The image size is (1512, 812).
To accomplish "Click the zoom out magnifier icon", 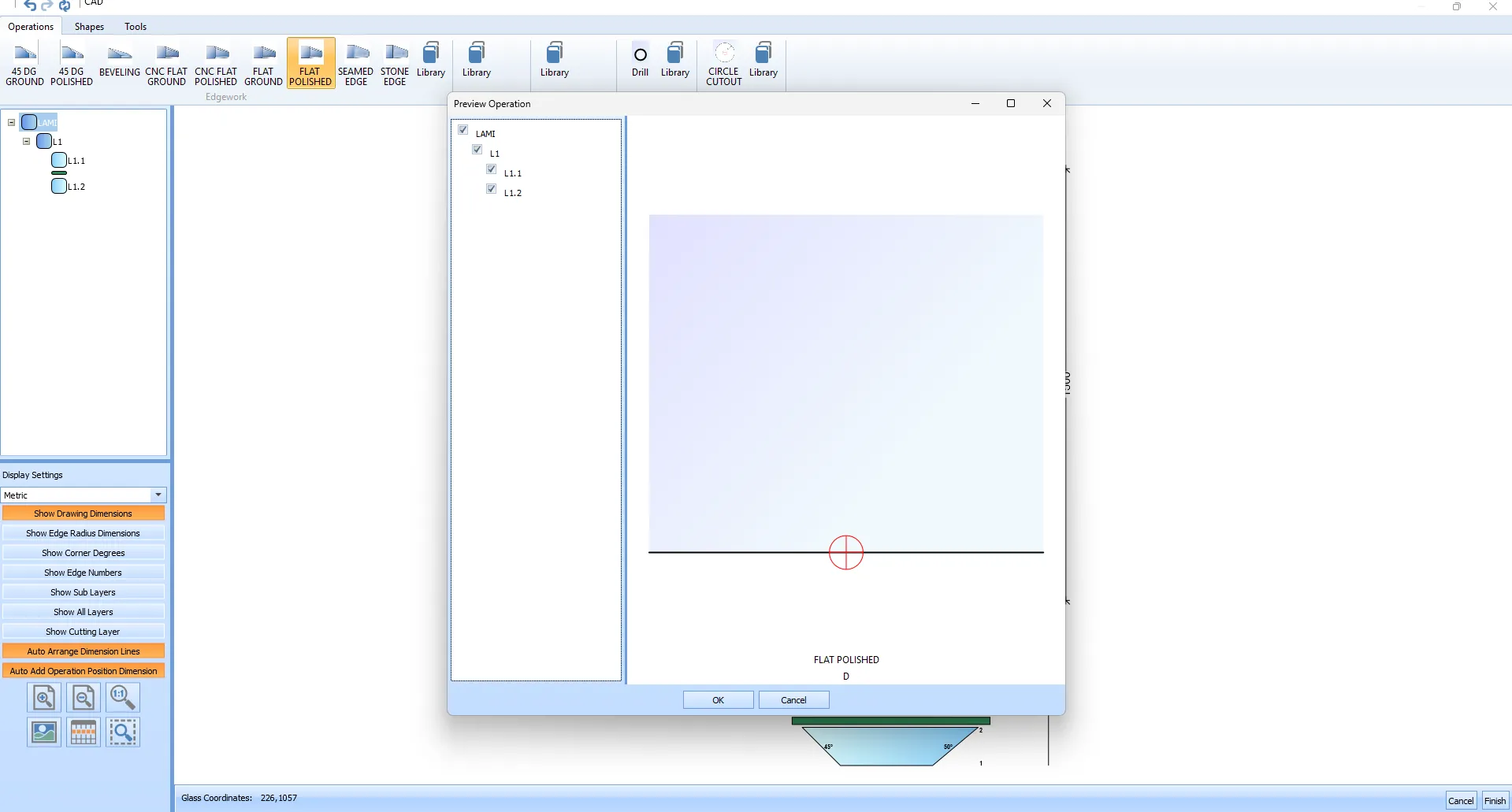I will click(84, 698).
